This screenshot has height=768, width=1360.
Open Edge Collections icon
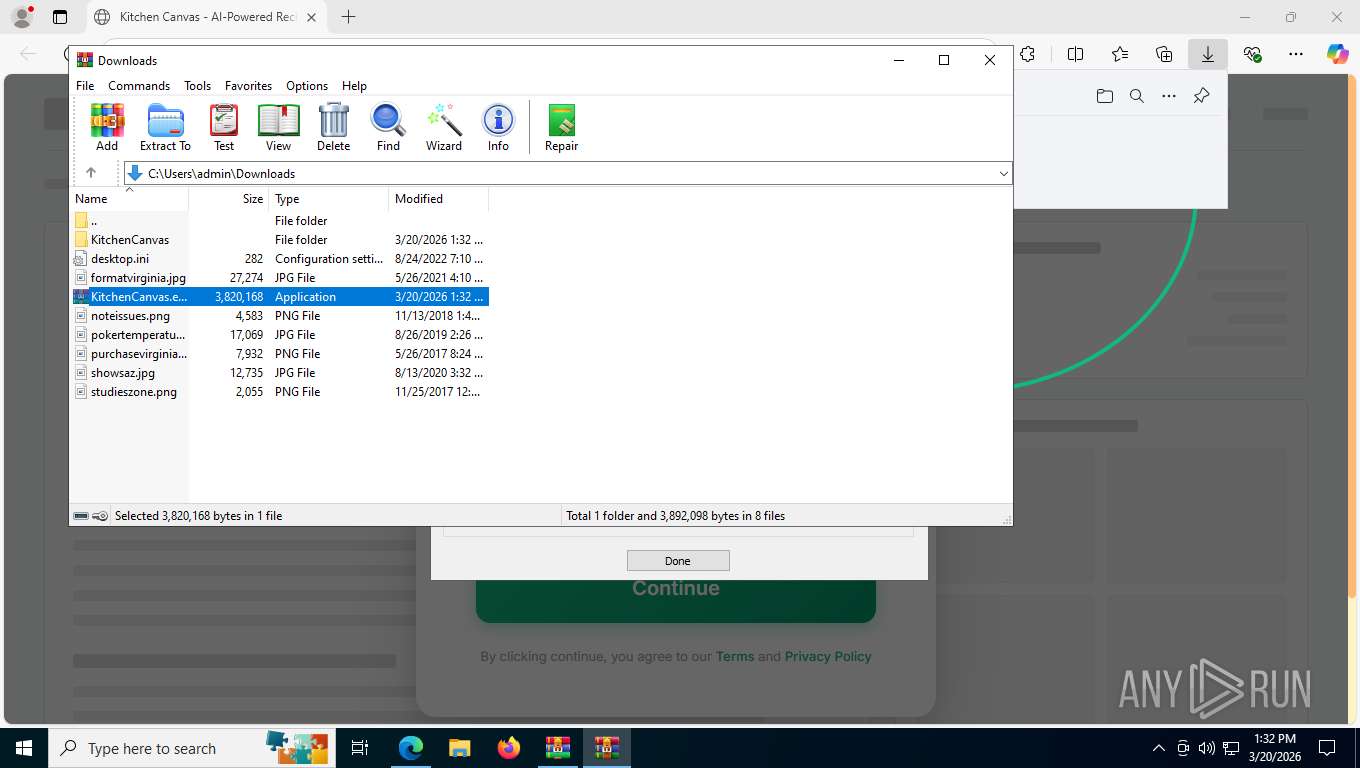(1164, 54)
